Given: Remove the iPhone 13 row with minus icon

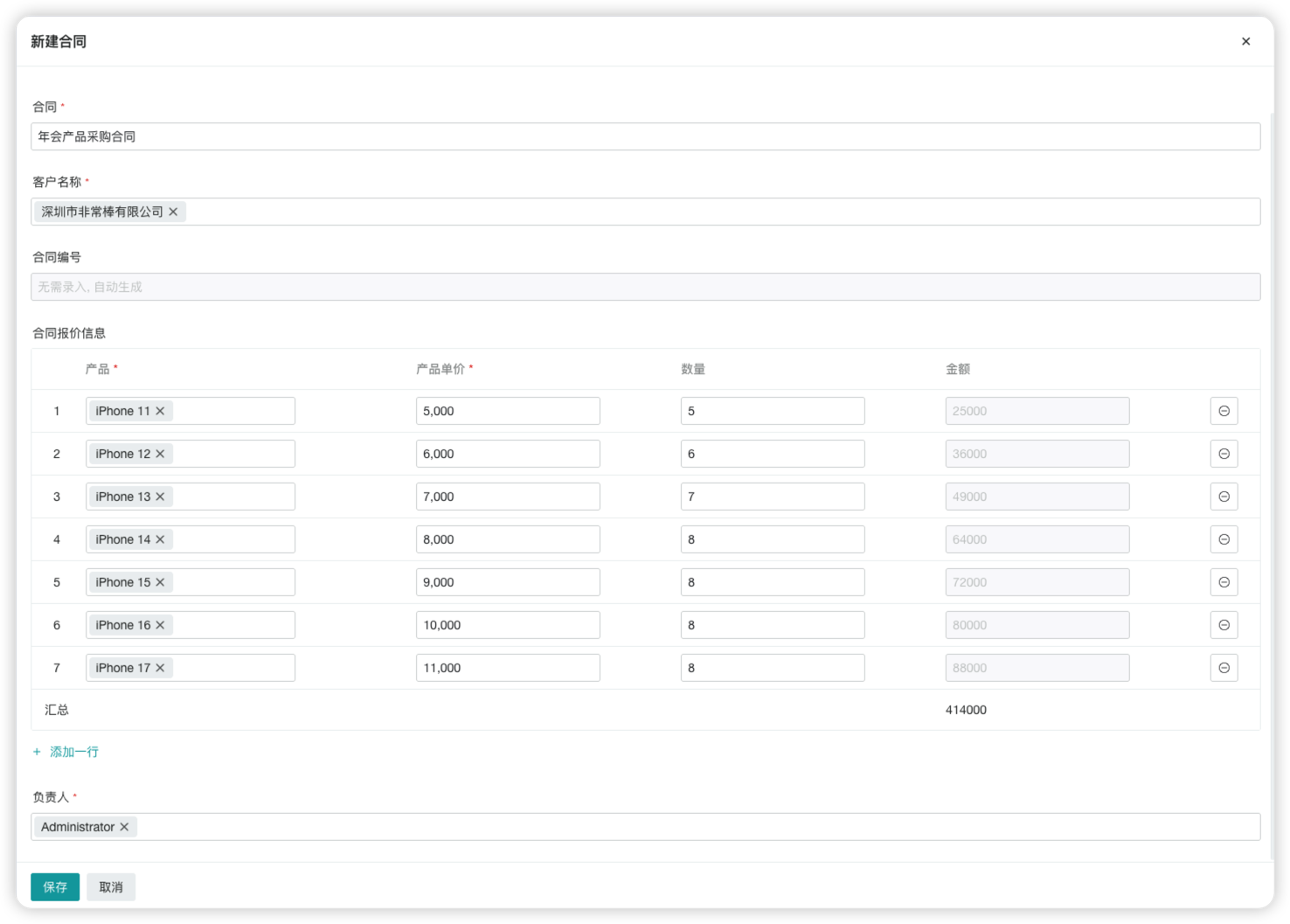Looking at the screenshot, I should click(1224, 497).
